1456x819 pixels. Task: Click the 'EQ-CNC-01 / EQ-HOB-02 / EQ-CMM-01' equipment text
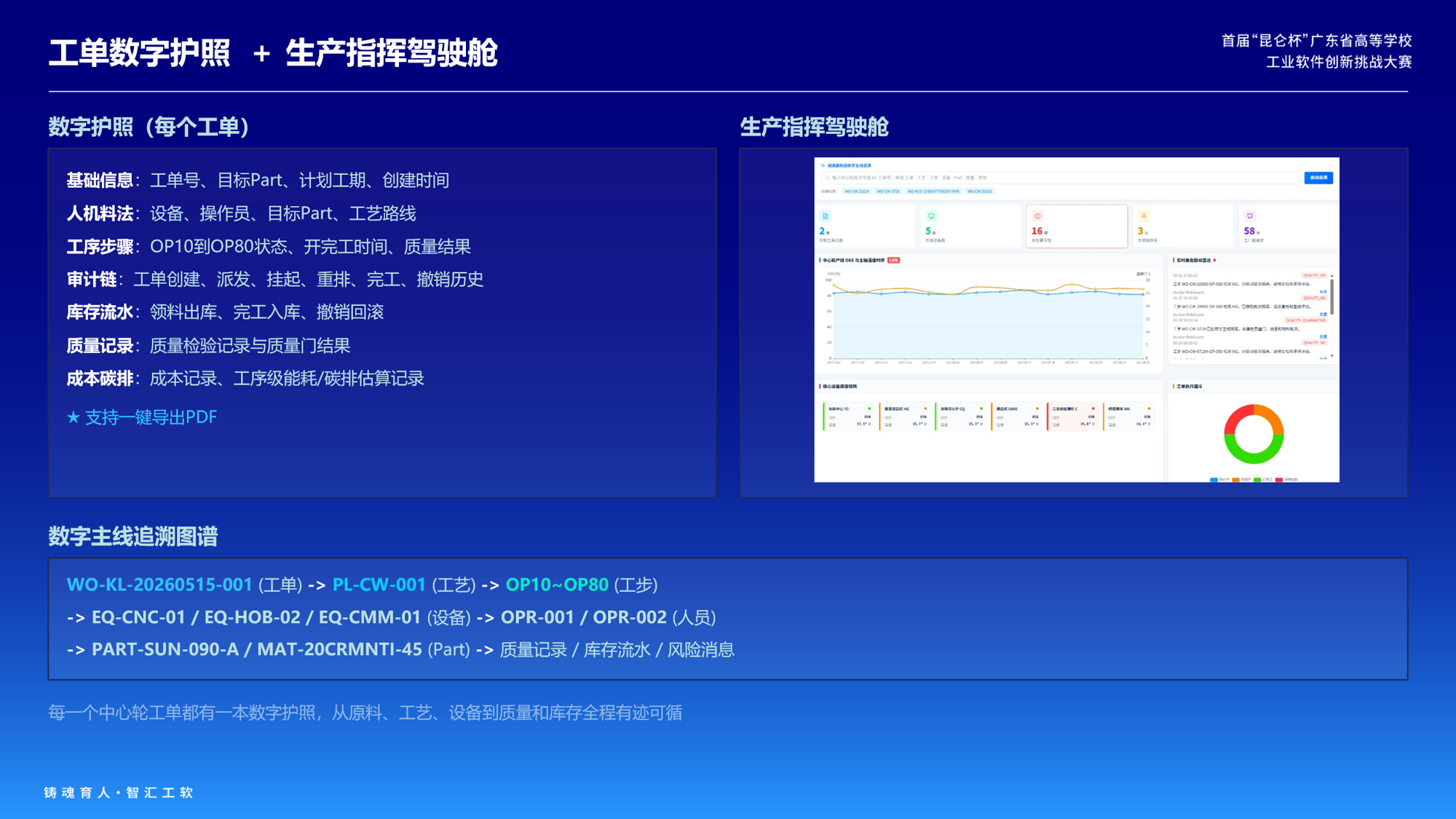(x=256, y=617)
